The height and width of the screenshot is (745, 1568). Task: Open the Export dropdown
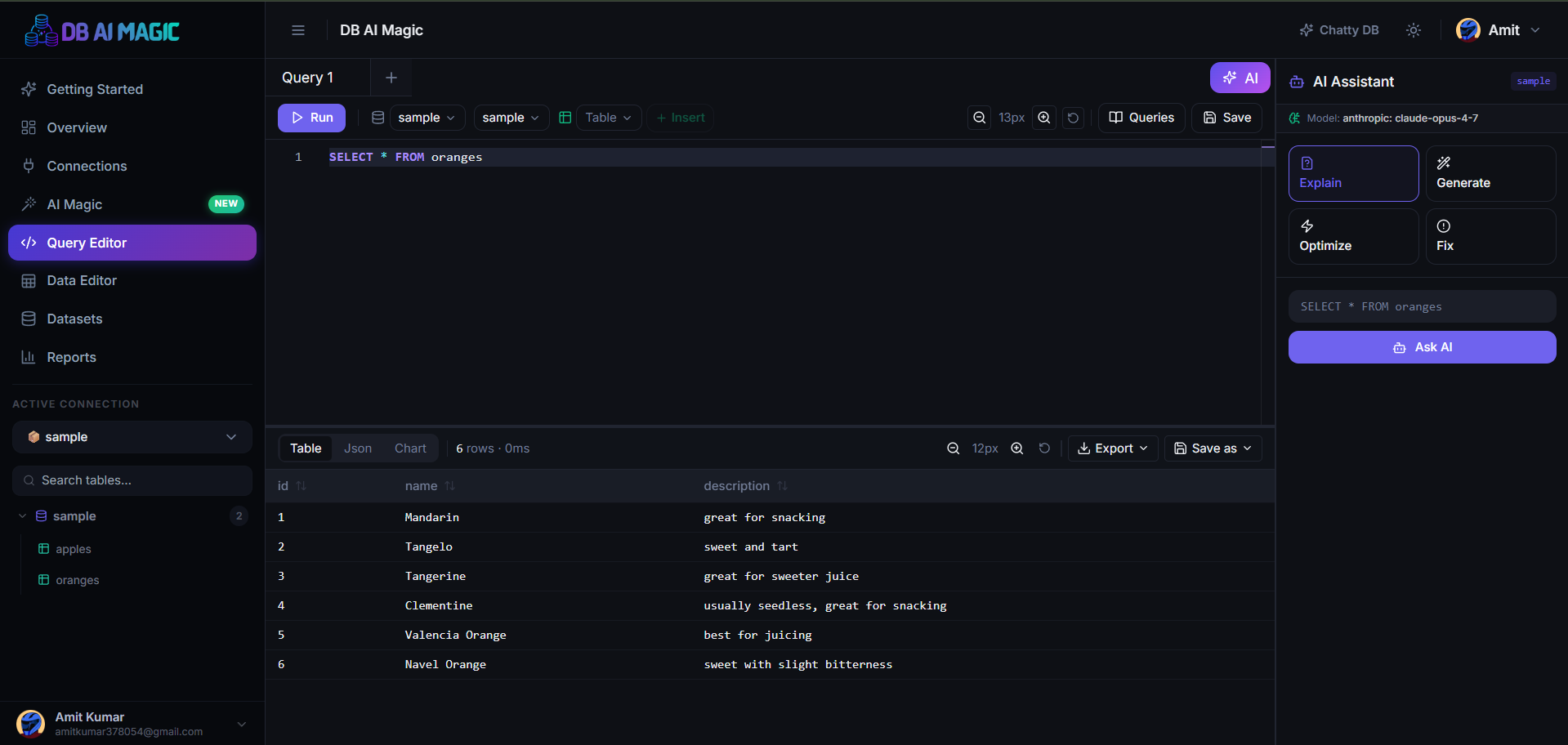pos(1113,448)
